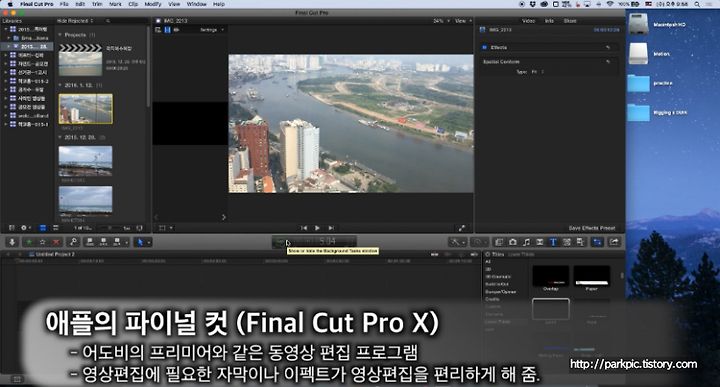Jump to next edit in viewer
720x387 pixels.
coord(331,228)
